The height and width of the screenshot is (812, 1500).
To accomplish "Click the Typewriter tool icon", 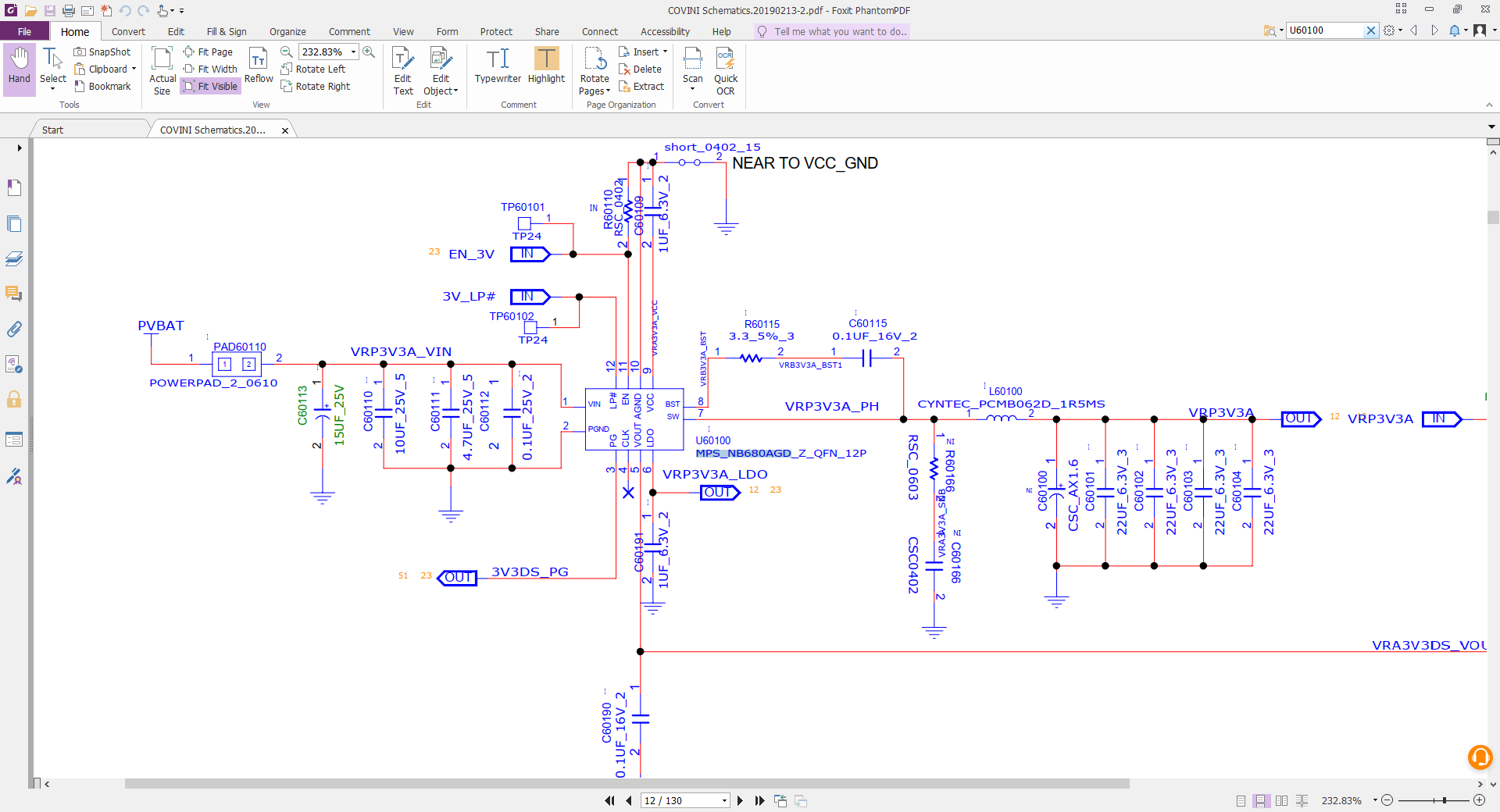I will tap(498, 59).
